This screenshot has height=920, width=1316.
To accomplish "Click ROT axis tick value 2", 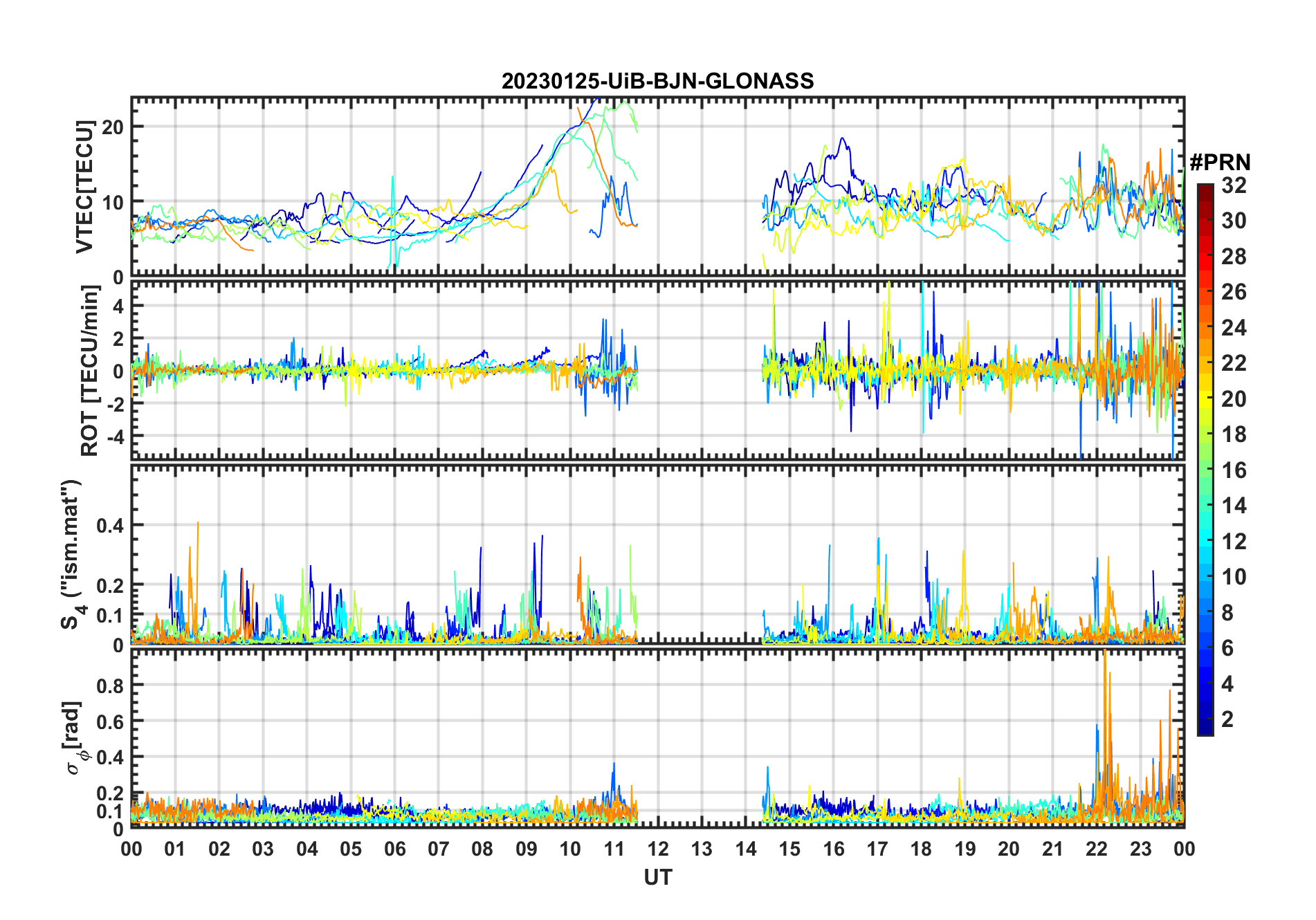I will click(118, 338).
